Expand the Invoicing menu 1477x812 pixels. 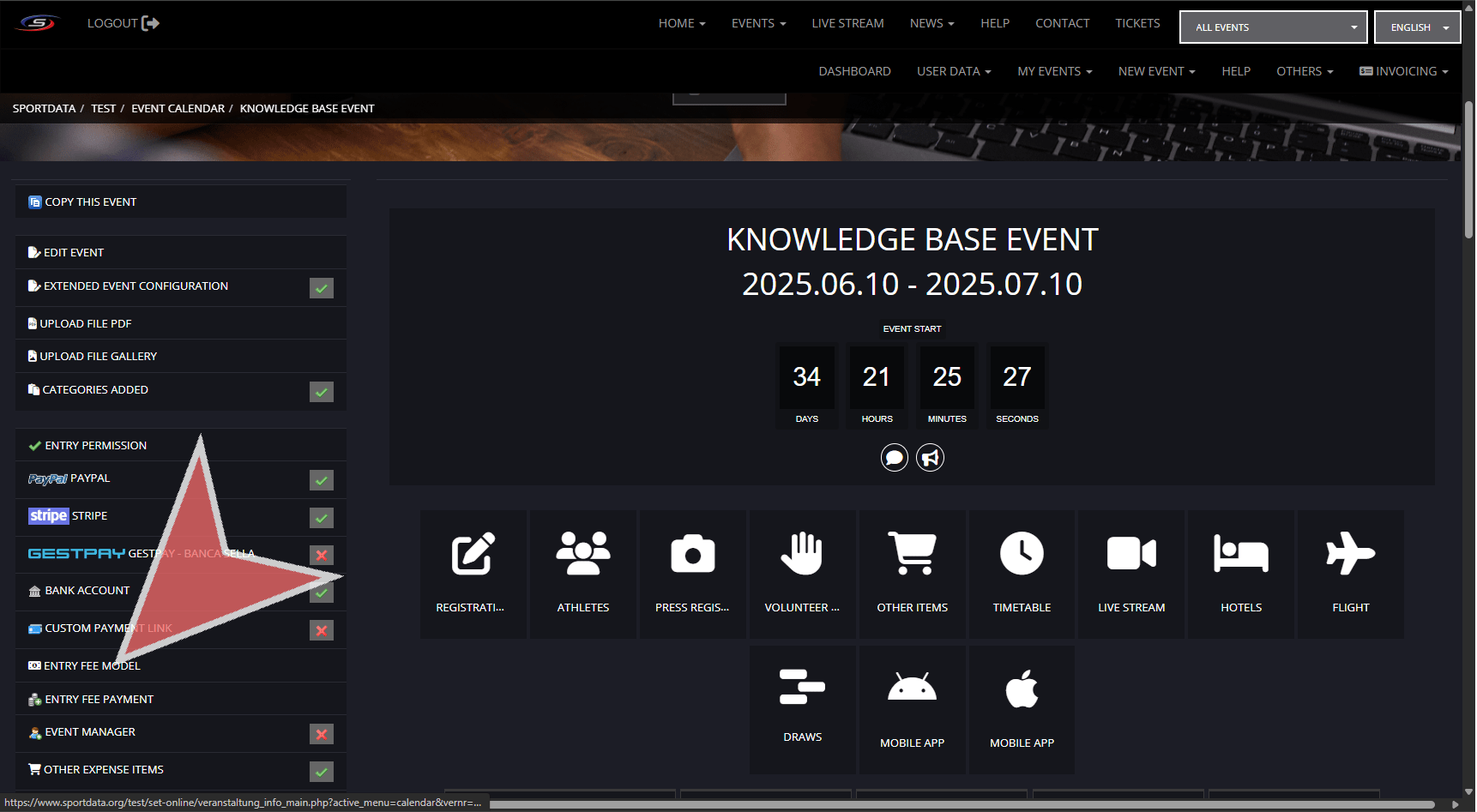(x=1403, y=71)
